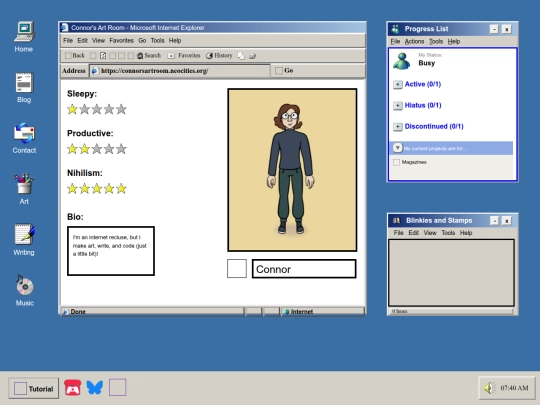Screen dimensions: 540x405
Task: Tick the square box beside Connor name field
Action: click(x=237, y=269)
